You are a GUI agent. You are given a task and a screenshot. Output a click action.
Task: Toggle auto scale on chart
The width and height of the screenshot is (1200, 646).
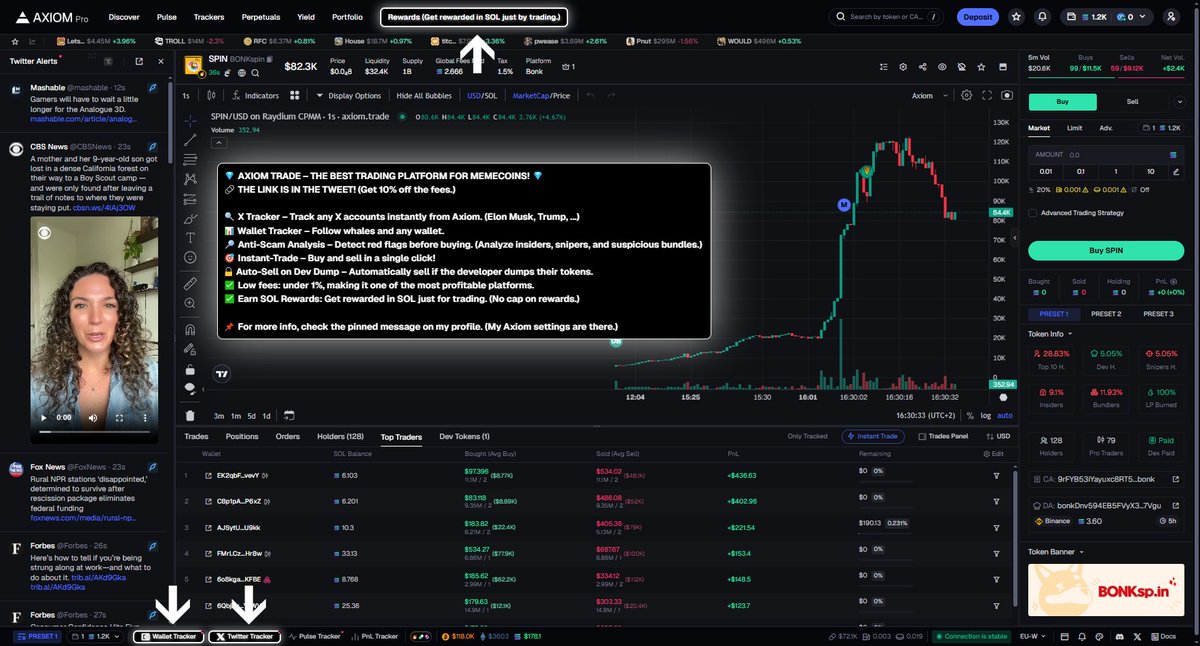click(x=1005, y=415)
